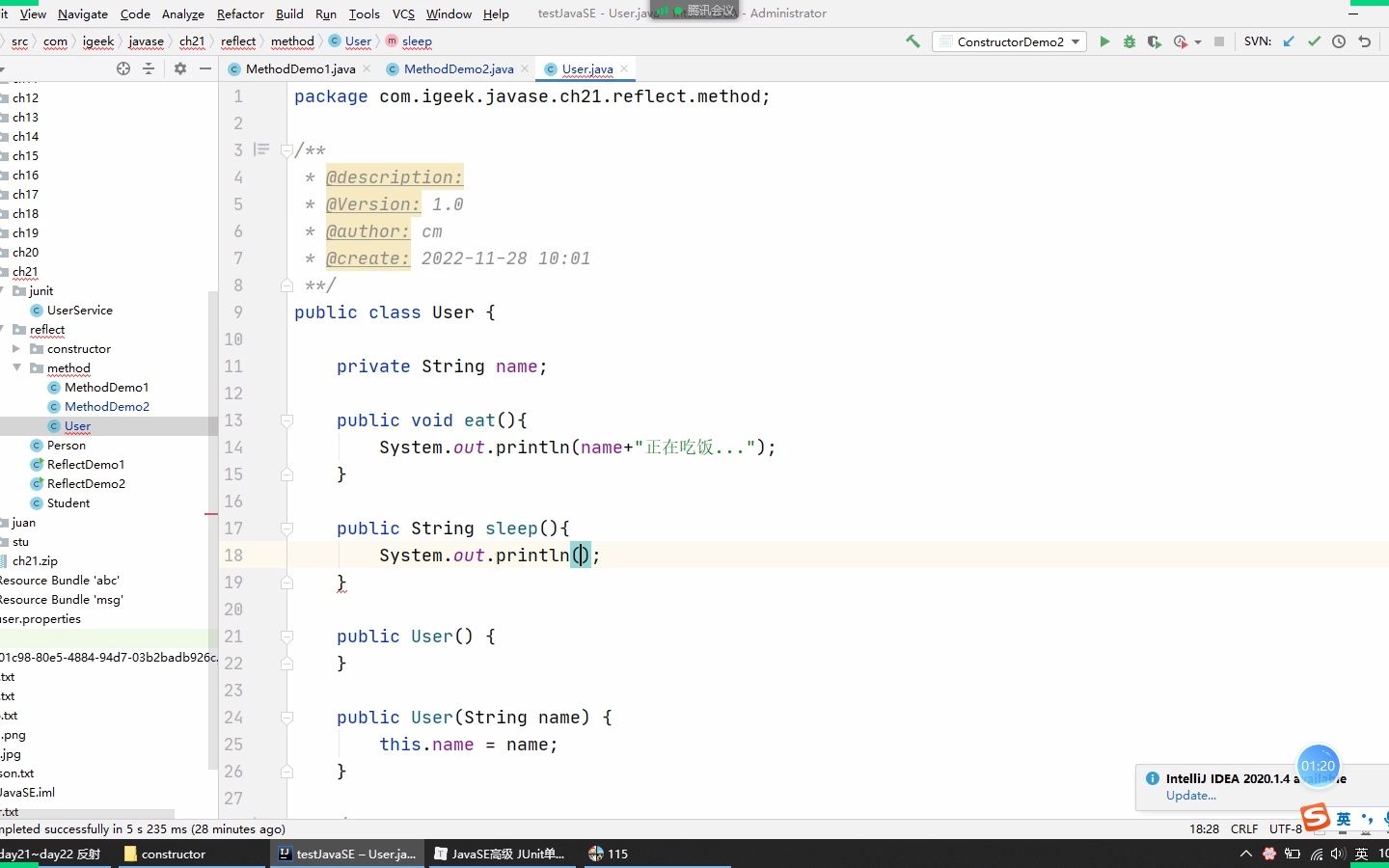Screen dimensions: 1389x868
Task: Click the volume icon in the system tray
Action: (1338, 854)
